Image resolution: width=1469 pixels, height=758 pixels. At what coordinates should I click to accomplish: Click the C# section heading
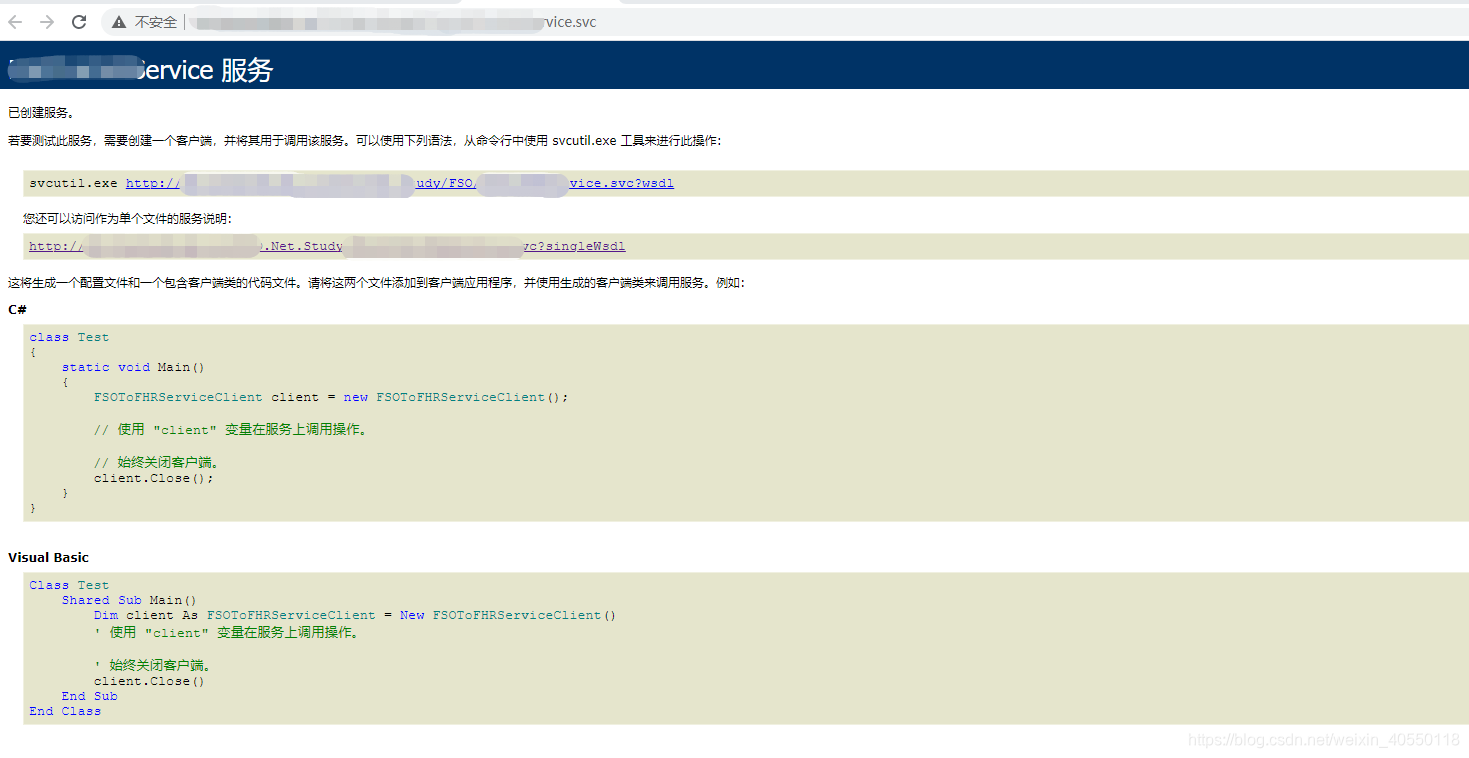(17, 310)
